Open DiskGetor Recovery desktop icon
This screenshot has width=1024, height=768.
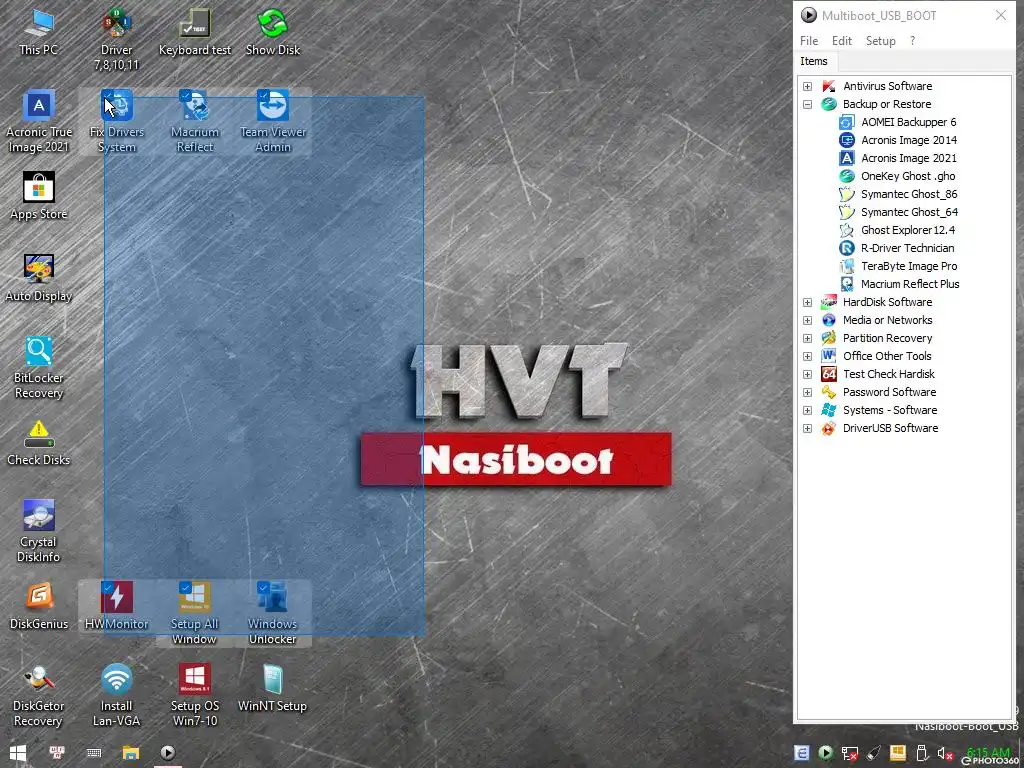pos(39,696)
